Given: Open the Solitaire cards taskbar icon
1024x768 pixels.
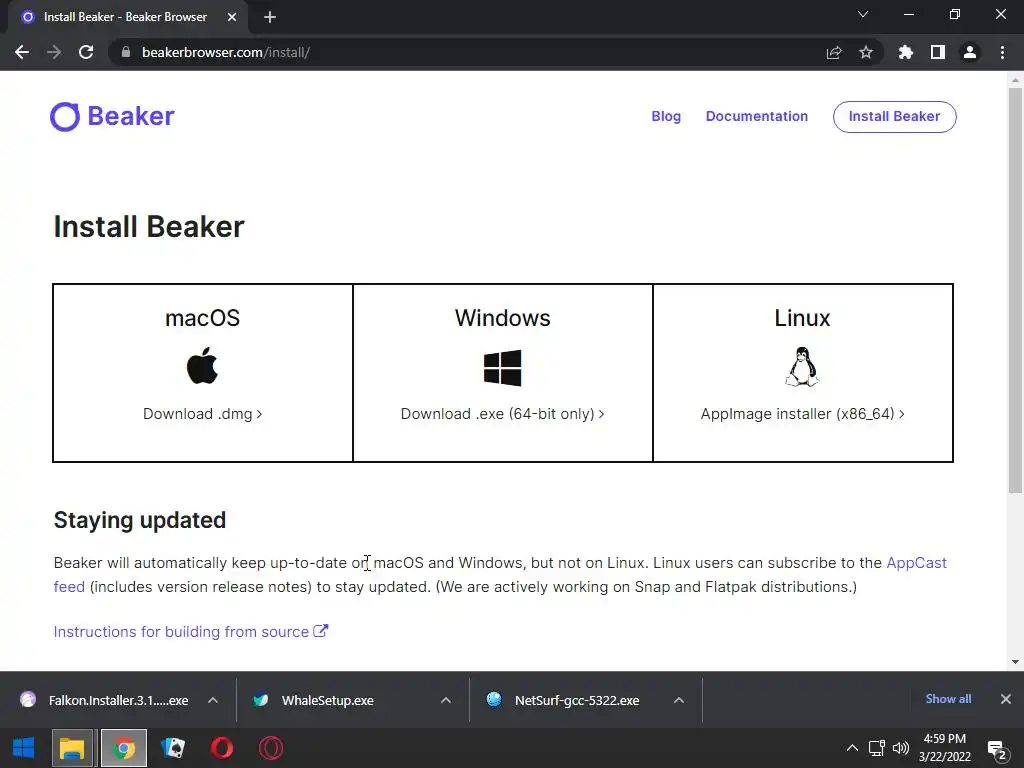Looking at the screenshot, I should pyautogui.click(x=173, y=748).
